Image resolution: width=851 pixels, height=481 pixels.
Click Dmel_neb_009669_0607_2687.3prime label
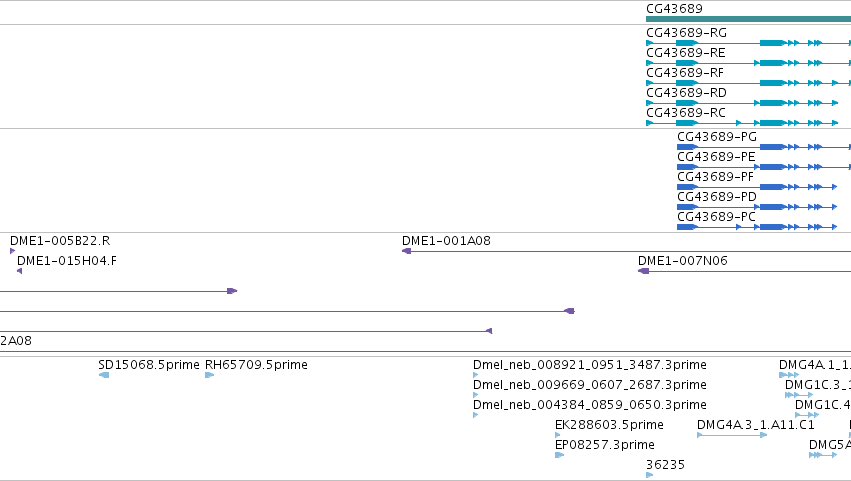pyautogui.click(x=590, y=385)
